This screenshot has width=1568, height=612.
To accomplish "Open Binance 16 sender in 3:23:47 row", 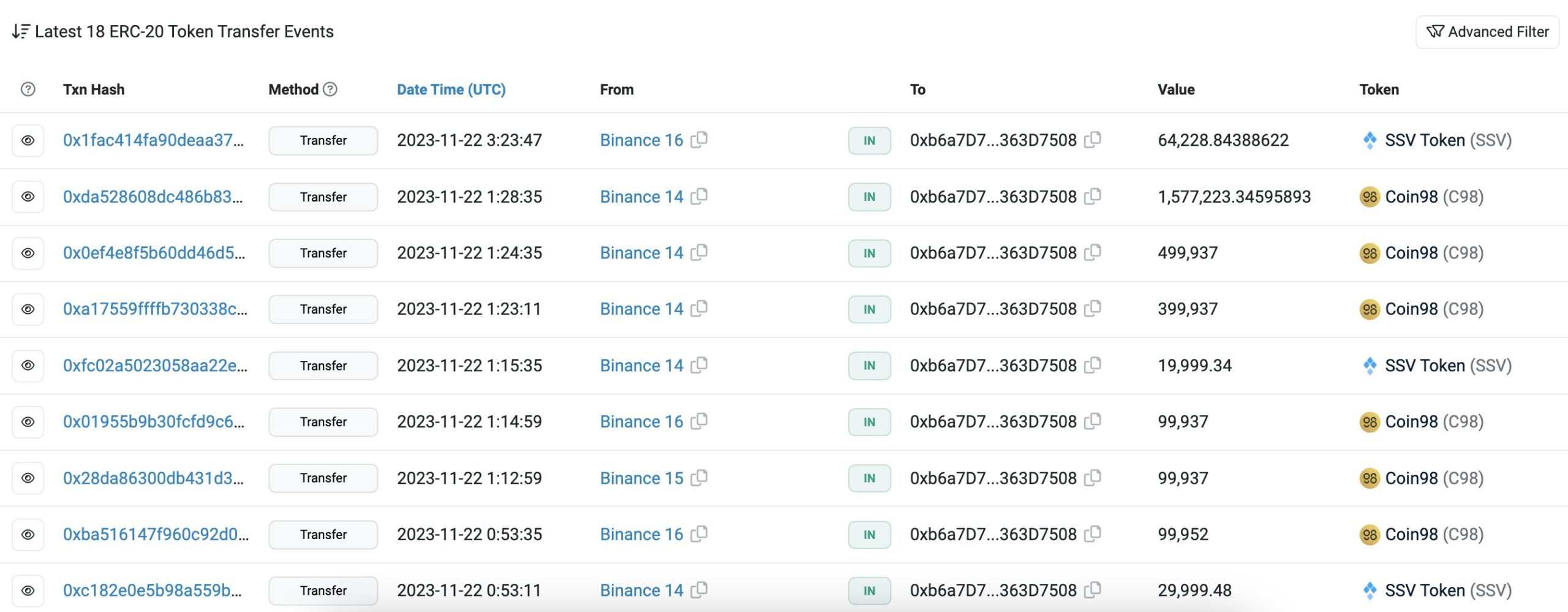I will click(x=641, y=140).
